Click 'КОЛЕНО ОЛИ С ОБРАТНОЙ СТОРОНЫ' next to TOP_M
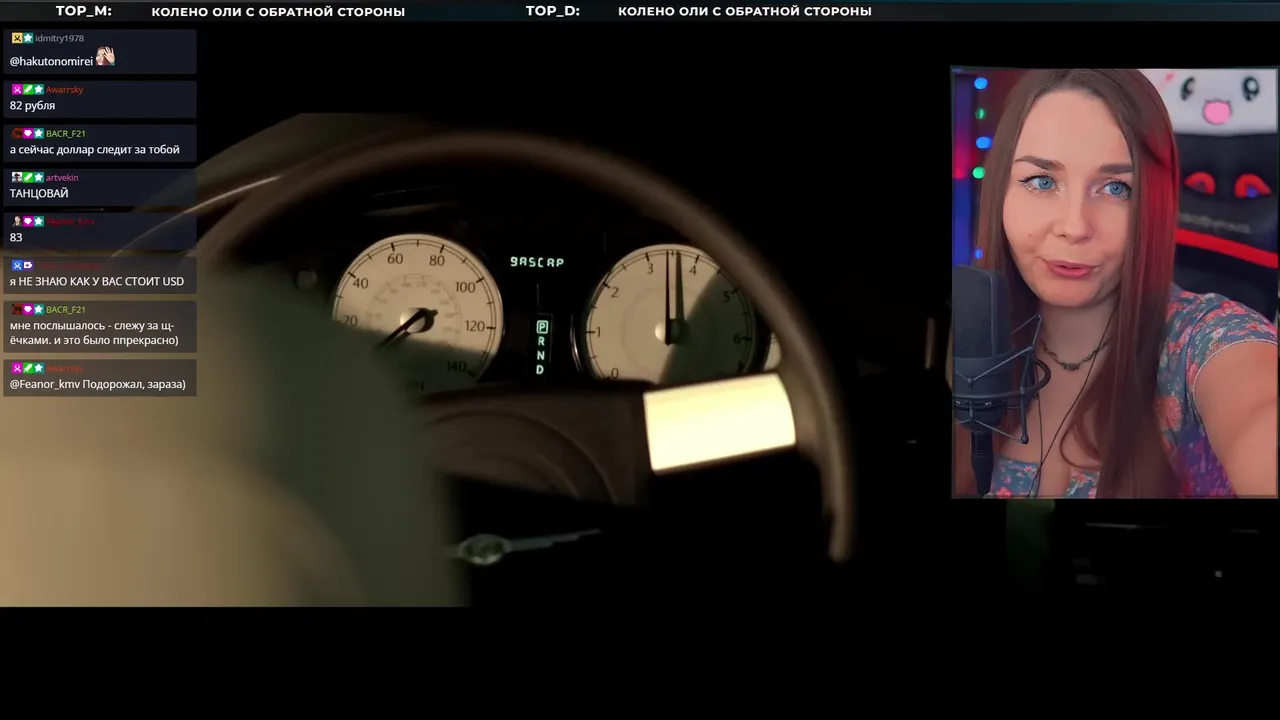 click(278, 12)
